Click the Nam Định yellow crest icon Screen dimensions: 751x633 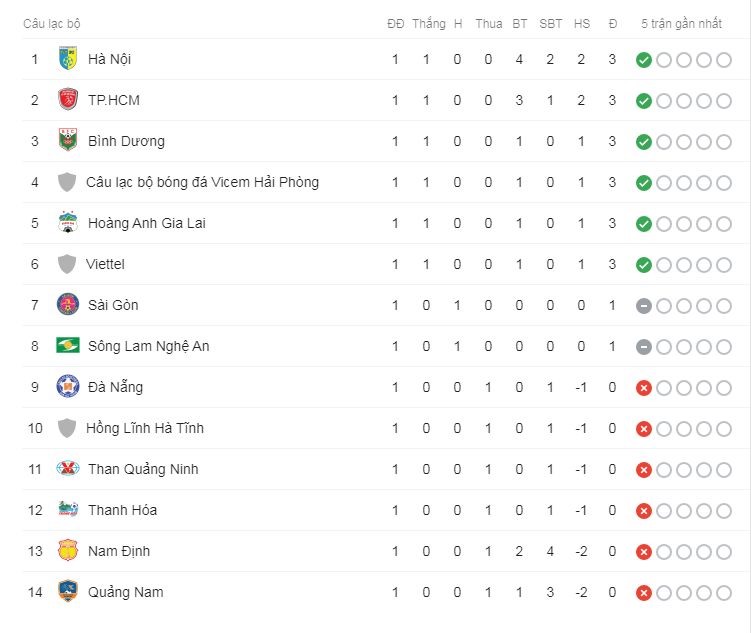tap(68, 551)
